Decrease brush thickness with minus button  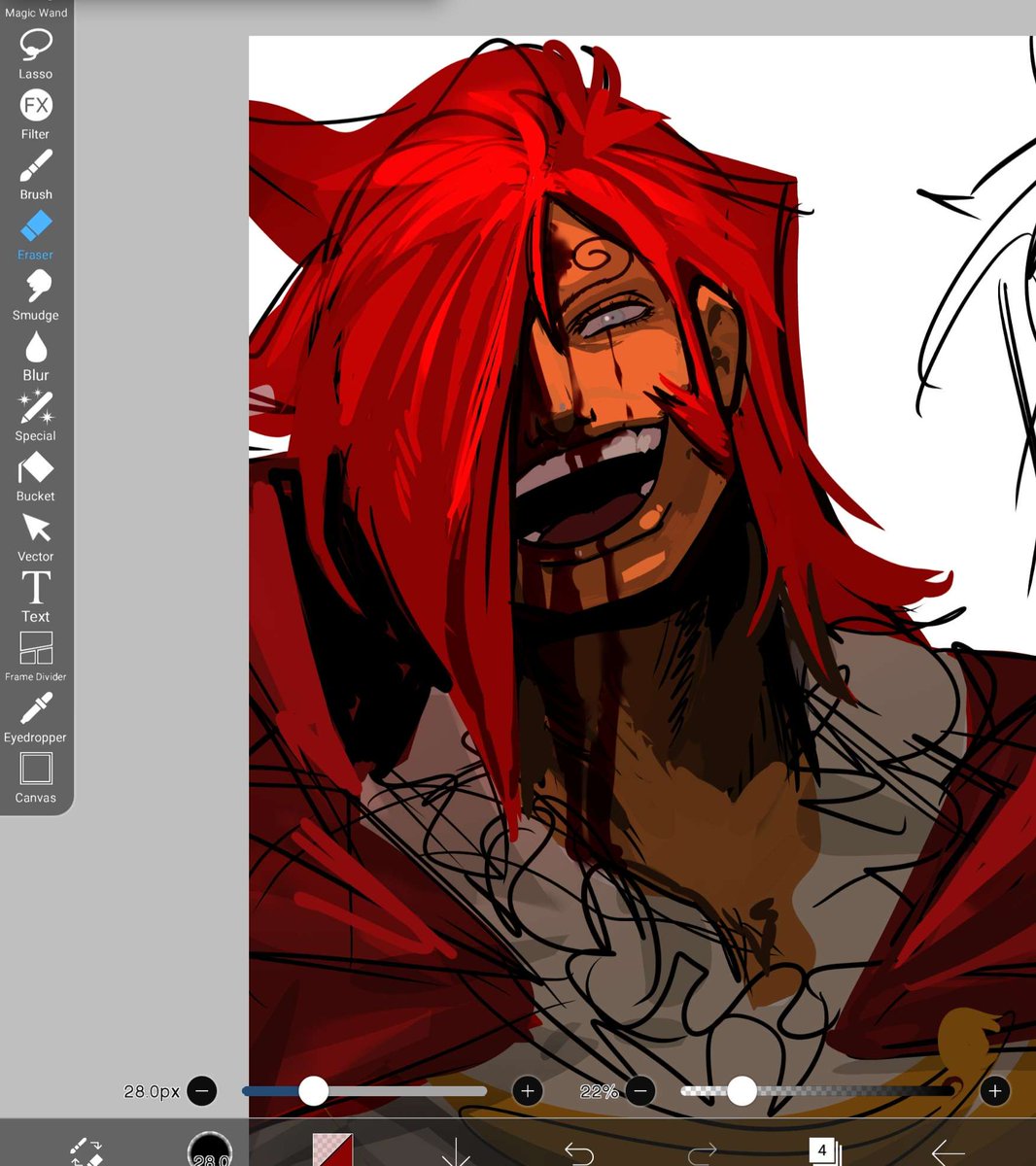coord(202,1091)
